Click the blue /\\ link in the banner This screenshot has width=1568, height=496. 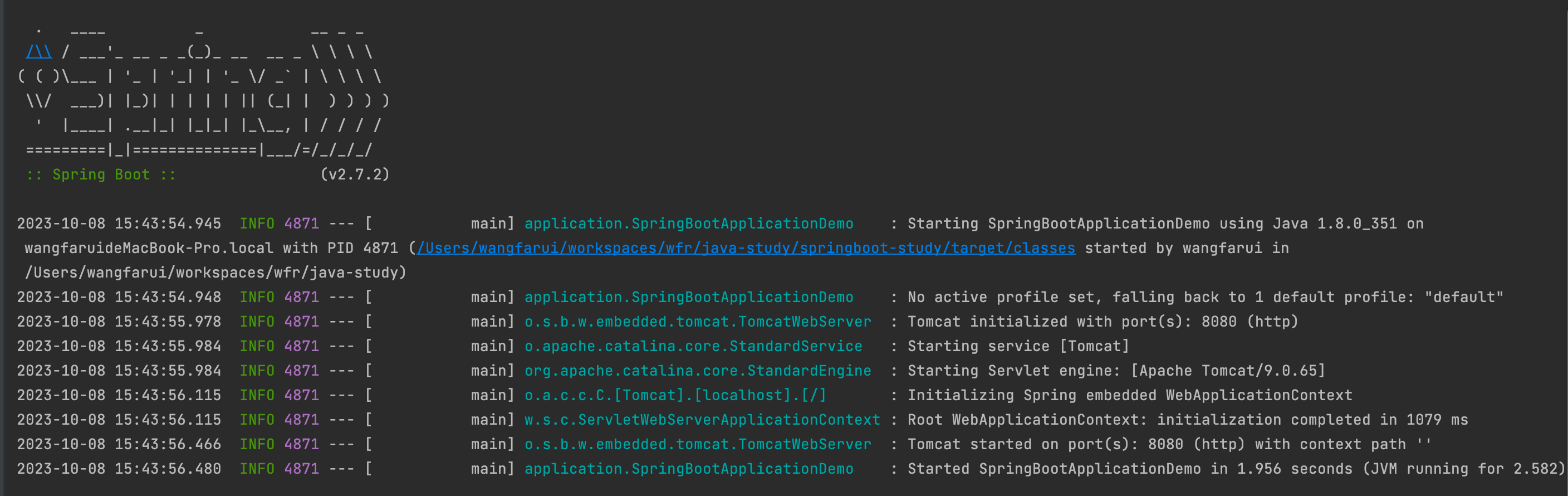[39, 52]
